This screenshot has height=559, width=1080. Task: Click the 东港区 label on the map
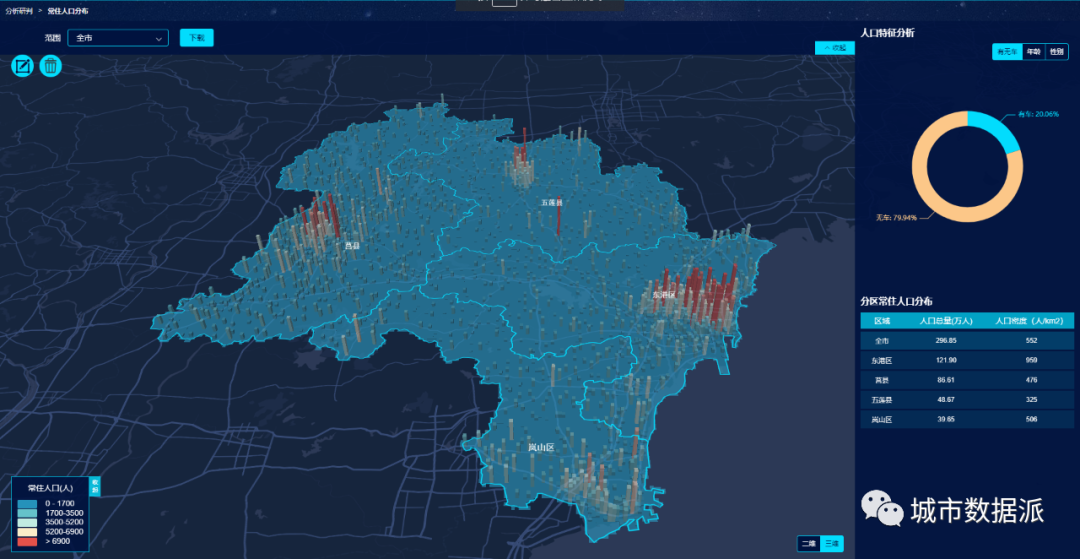pyautogui.click(x=665, y=295)
